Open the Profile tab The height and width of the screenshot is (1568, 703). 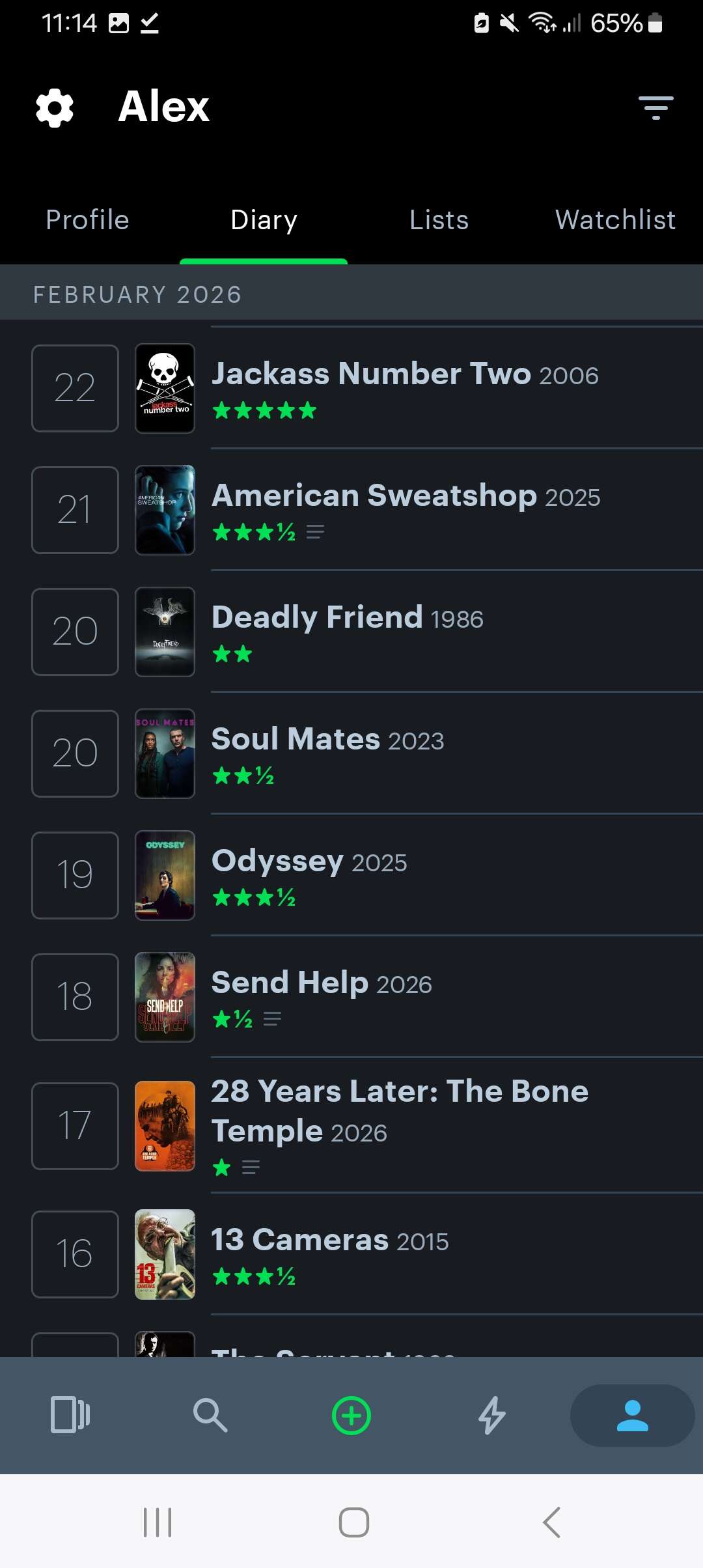coord(87,220)
